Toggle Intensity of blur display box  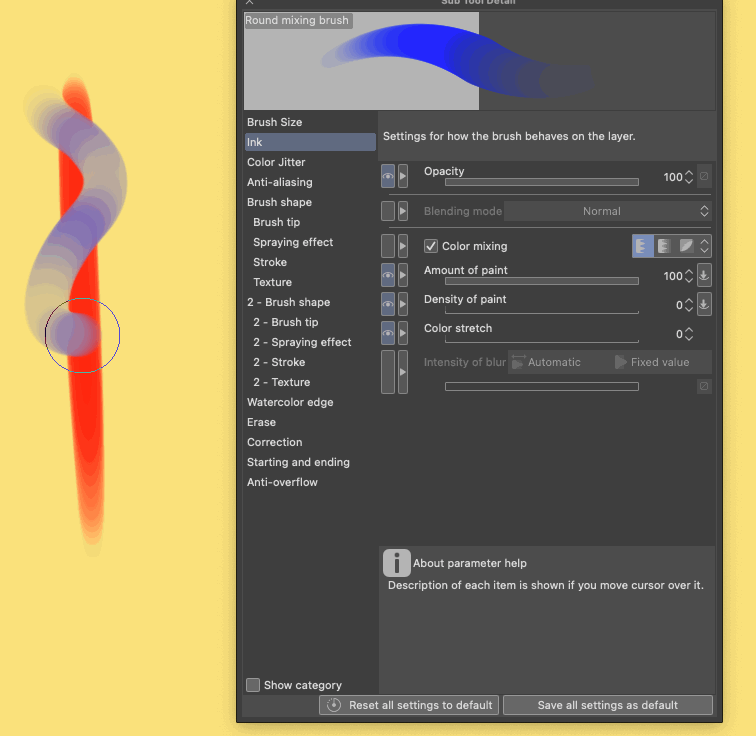(388, 372)
